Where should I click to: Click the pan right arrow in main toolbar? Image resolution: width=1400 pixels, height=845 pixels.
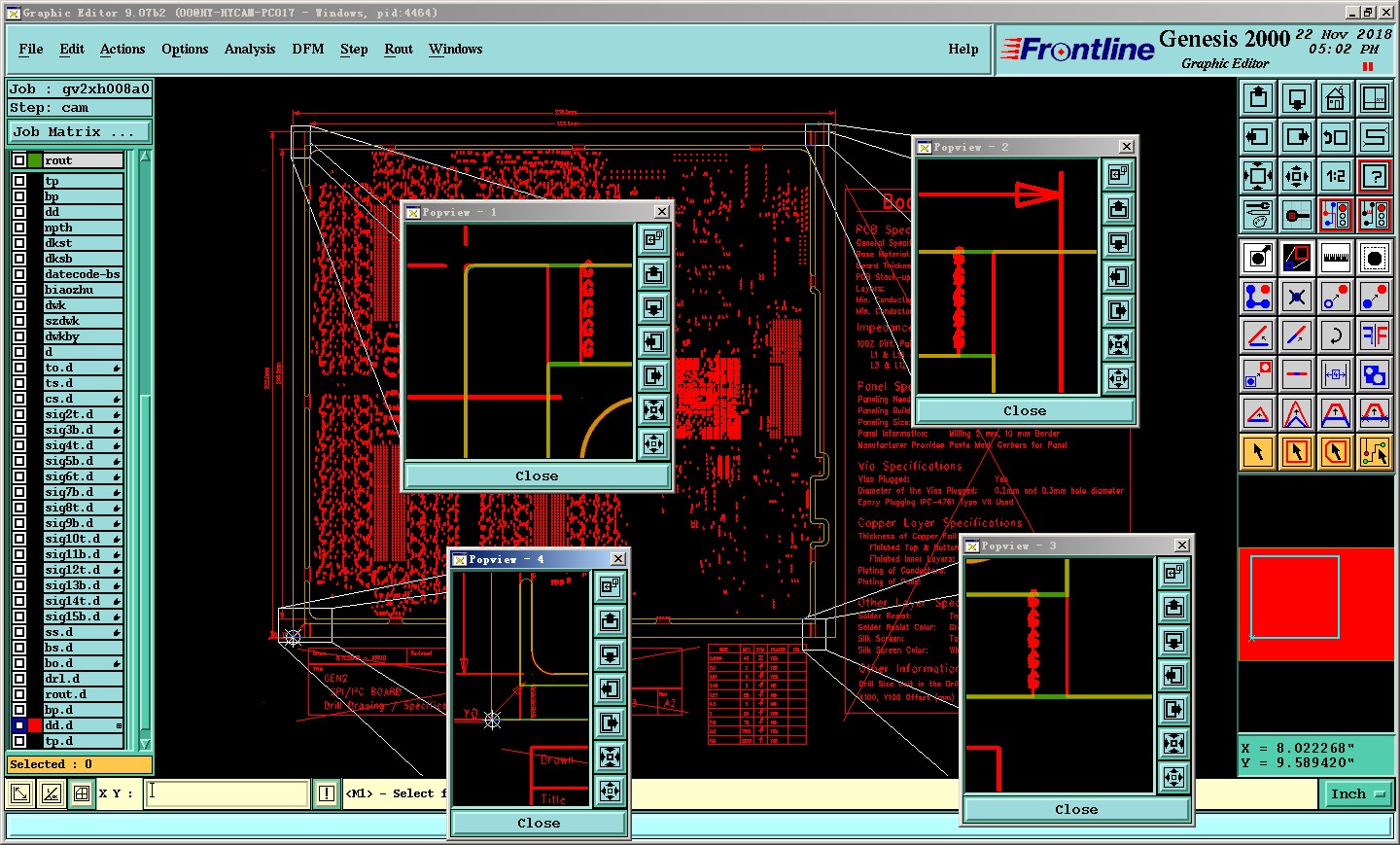click(x=1297, y=137)
